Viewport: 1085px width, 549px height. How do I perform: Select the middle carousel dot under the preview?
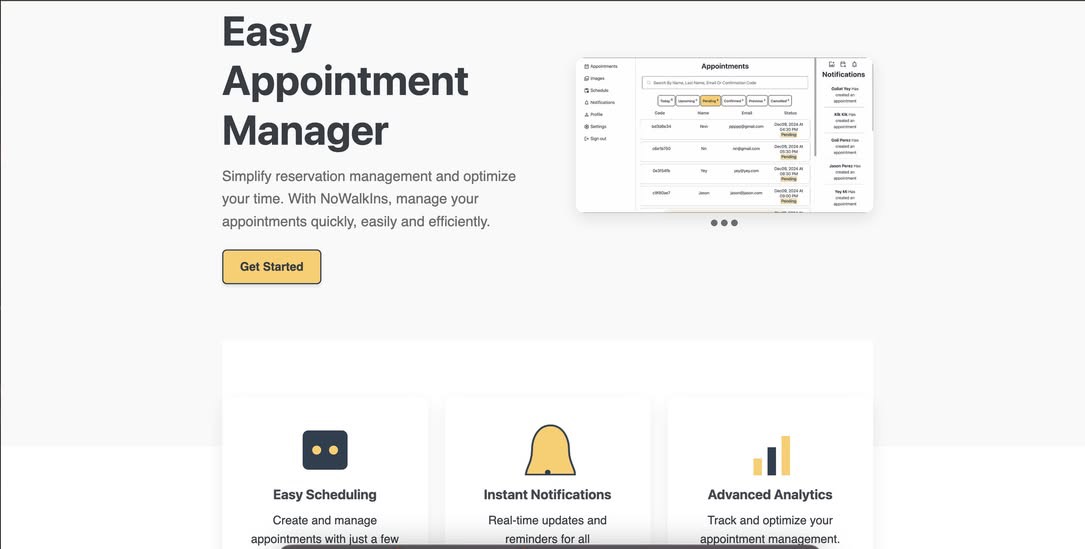724,223
